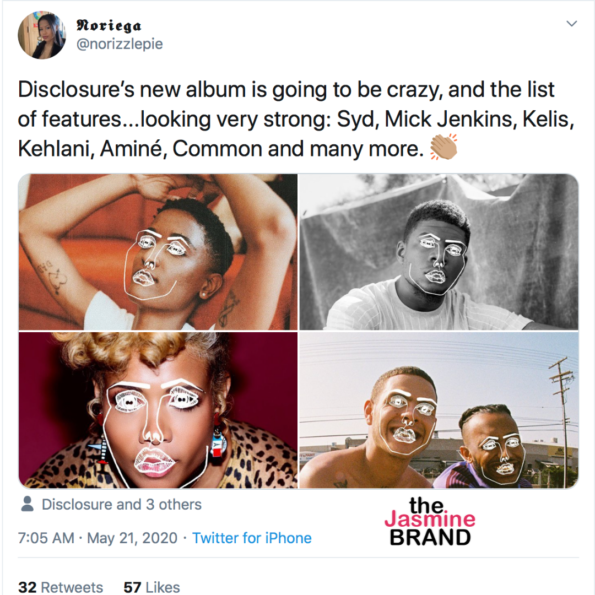Open top-left photo with raised arms
595x595 pixels.
point(158,252)
